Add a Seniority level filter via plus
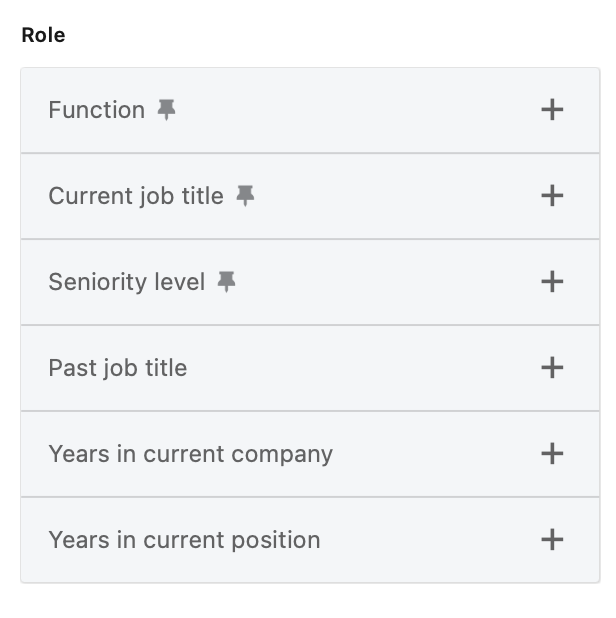This screenshot has height=618, width=616. [x=552, y=282]
